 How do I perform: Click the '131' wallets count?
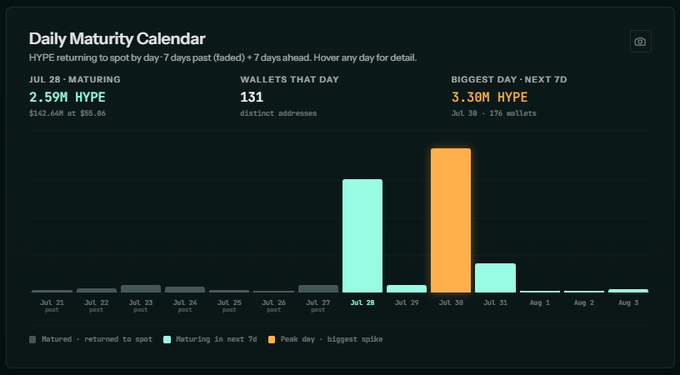(x=252, y=97)
